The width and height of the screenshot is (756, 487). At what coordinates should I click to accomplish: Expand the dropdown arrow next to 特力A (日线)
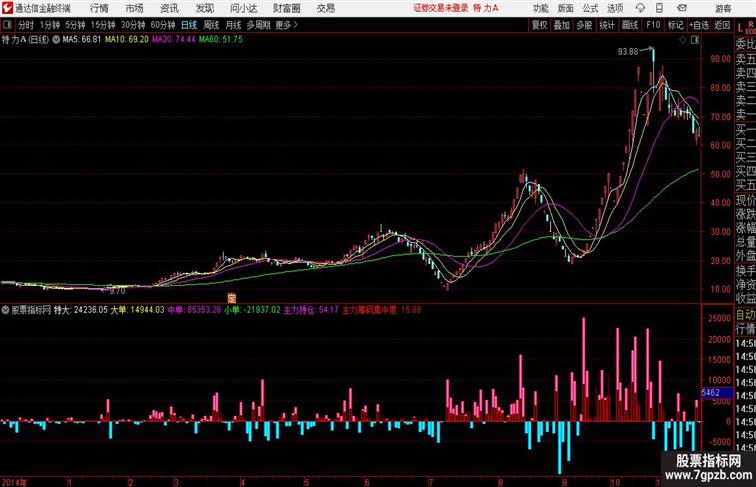[x=56, y=40]
